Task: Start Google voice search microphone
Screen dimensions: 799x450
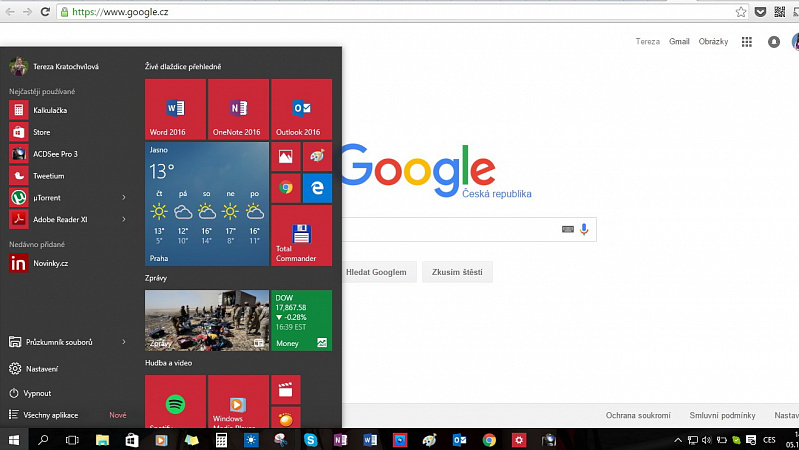Action: (x=584, y=229)
